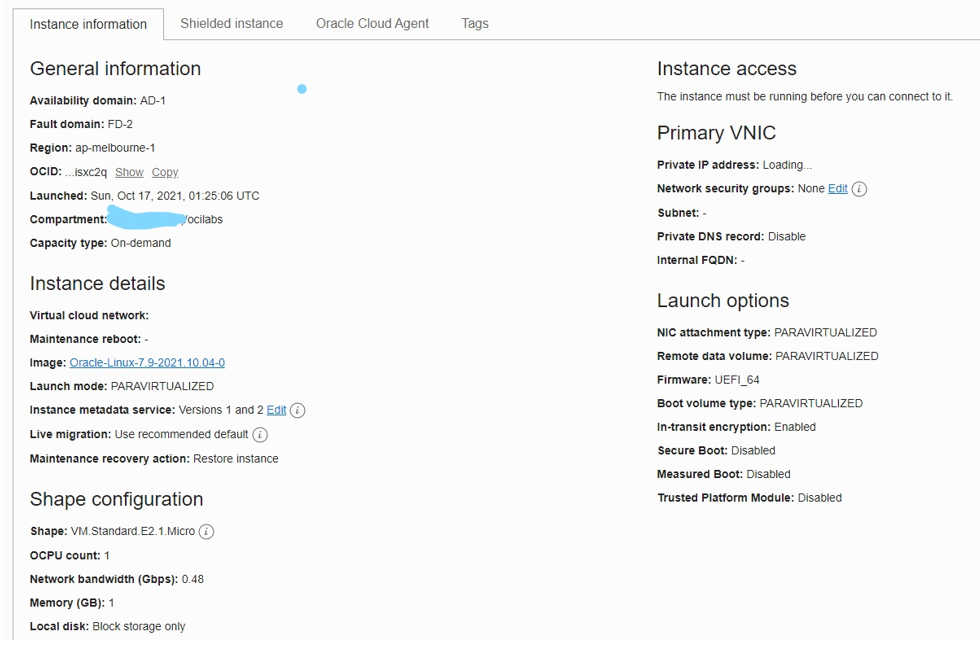
Task: Click the Instance details heading
Action: pos(98,283)
